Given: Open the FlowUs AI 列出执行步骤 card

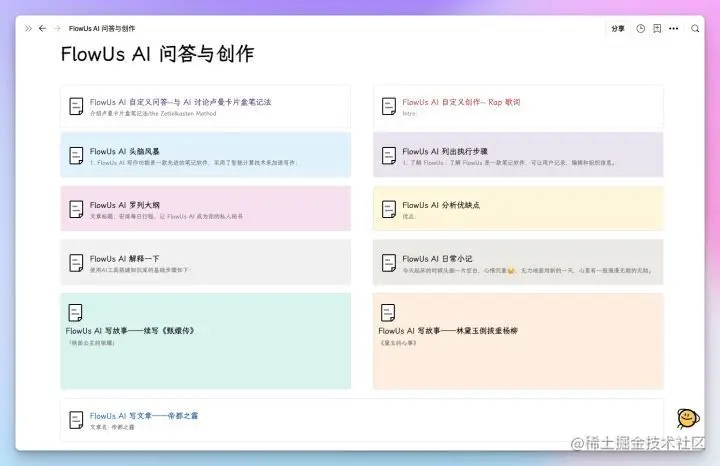Looking at the screenshot, I should click(518, 155).
